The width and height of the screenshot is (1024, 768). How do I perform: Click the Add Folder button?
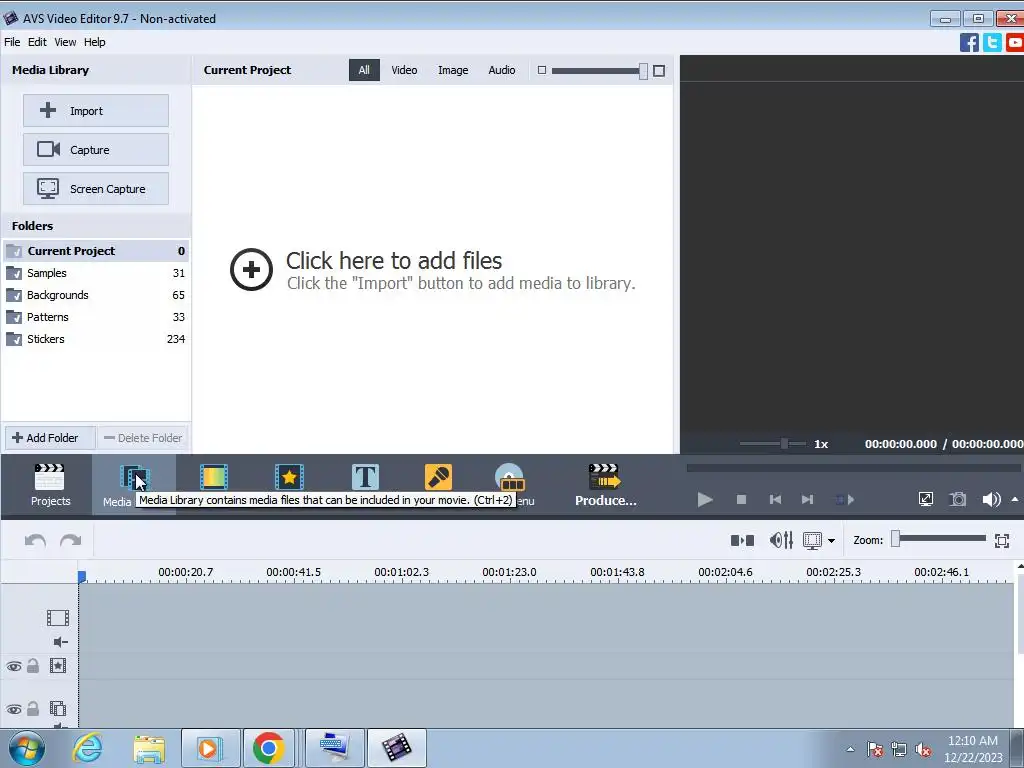coord(50,438)
